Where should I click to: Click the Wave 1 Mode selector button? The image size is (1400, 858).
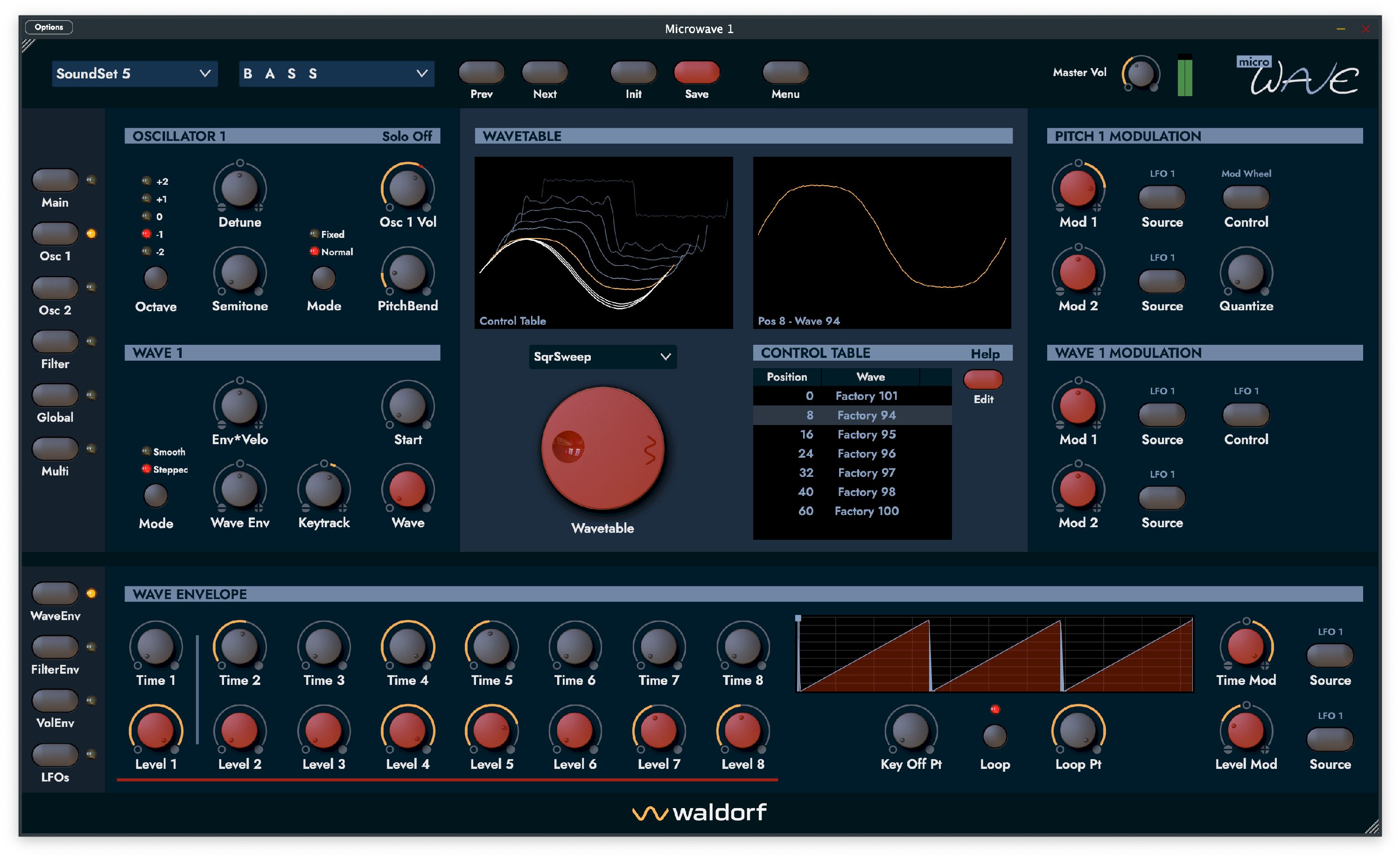pyautogui.click(x=156, y=495)
